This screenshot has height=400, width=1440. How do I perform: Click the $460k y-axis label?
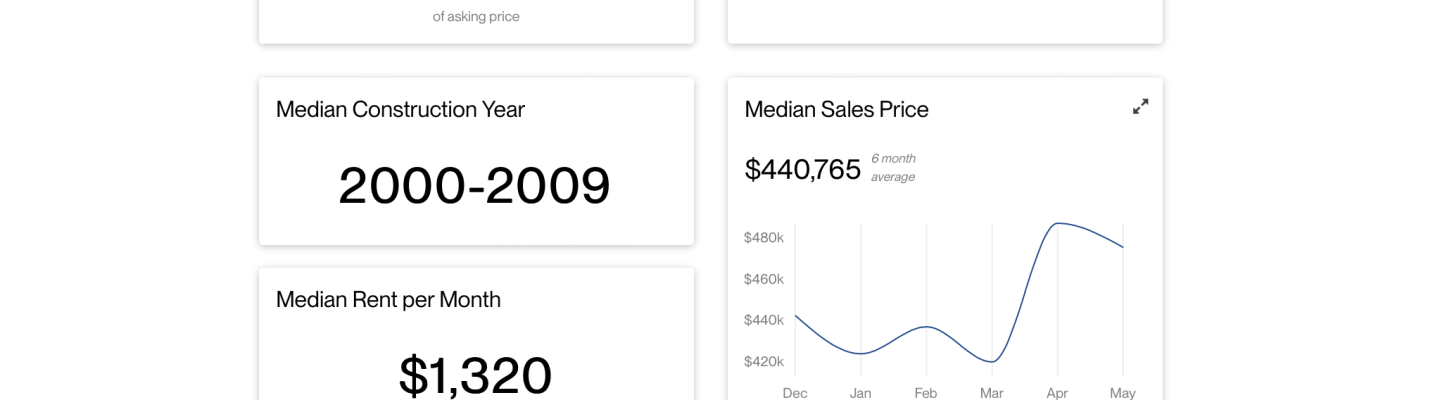coord(763,279)
